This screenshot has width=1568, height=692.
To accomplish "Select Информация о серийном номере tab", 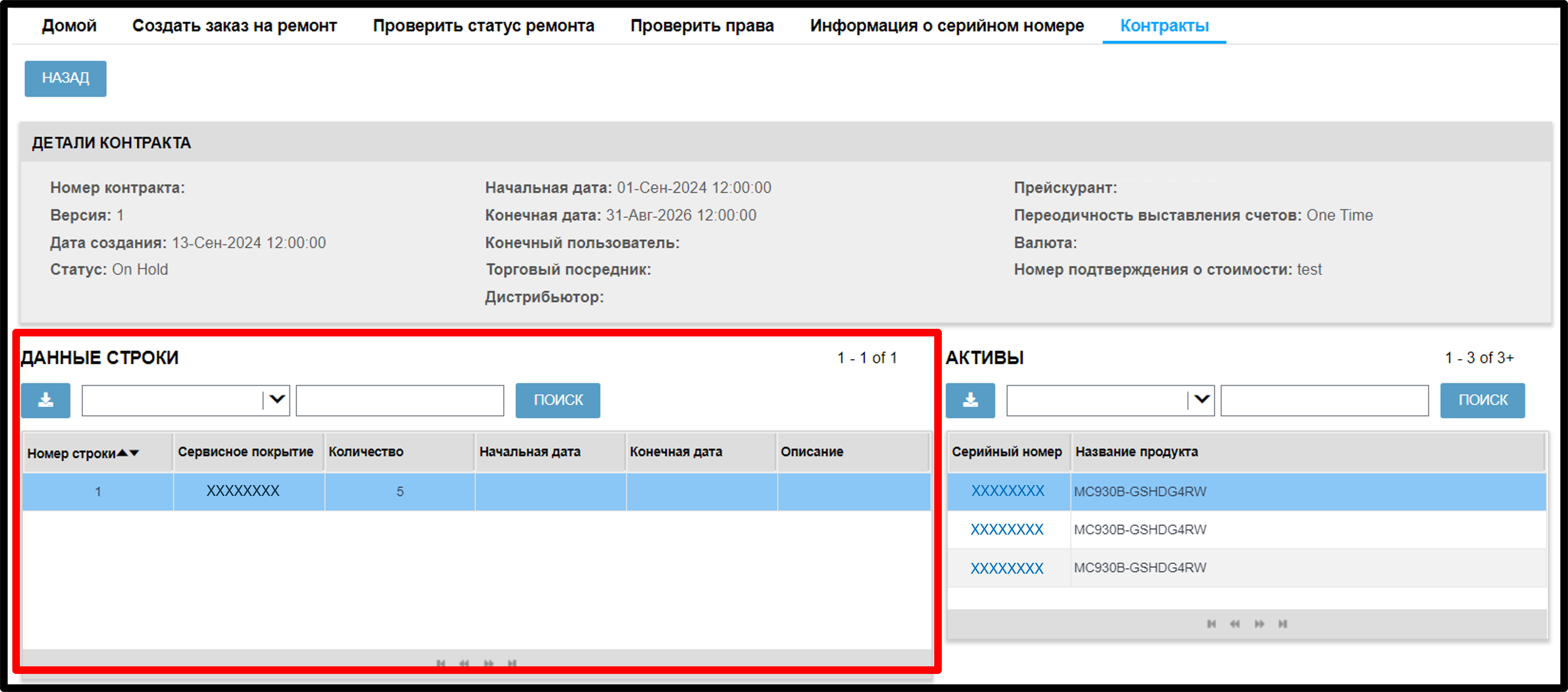I will click(947, 26).
